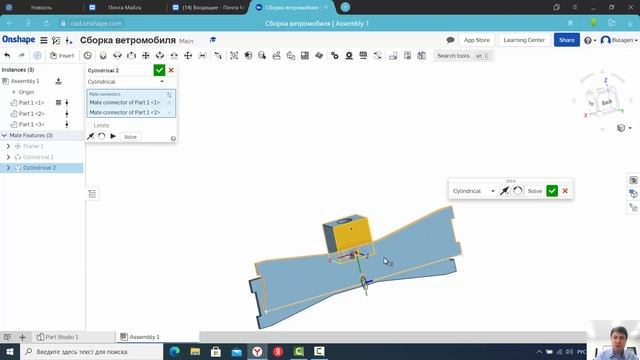Switch to Assembly 1 tab
The height and width of the screenshot is (360, 640).
point(140,337)
